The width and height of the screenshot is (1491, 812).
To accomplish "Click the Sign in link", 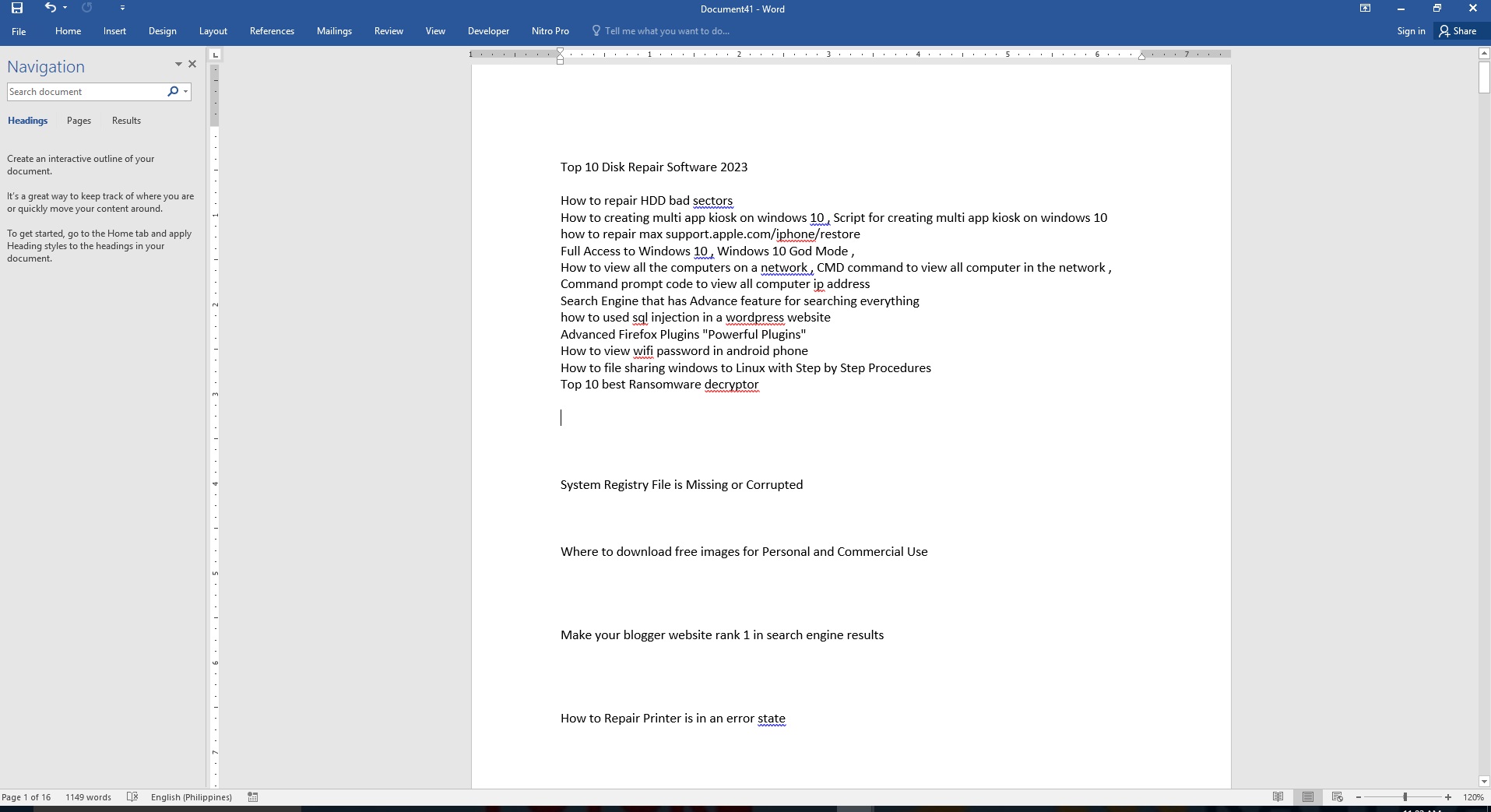I will (x=1410, y=31).
